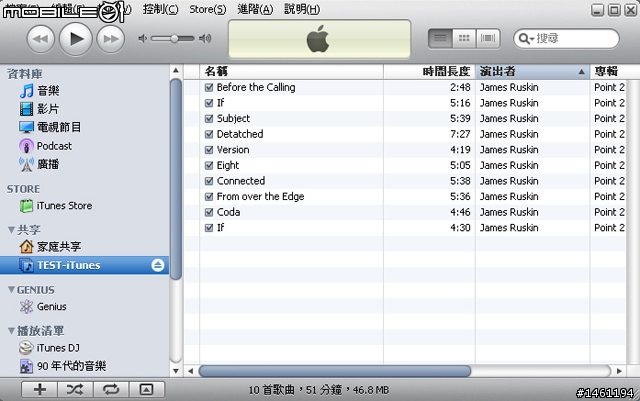Click the low volume speaker icon
Viewport: 640px width, 401px height.
(142, 38)
